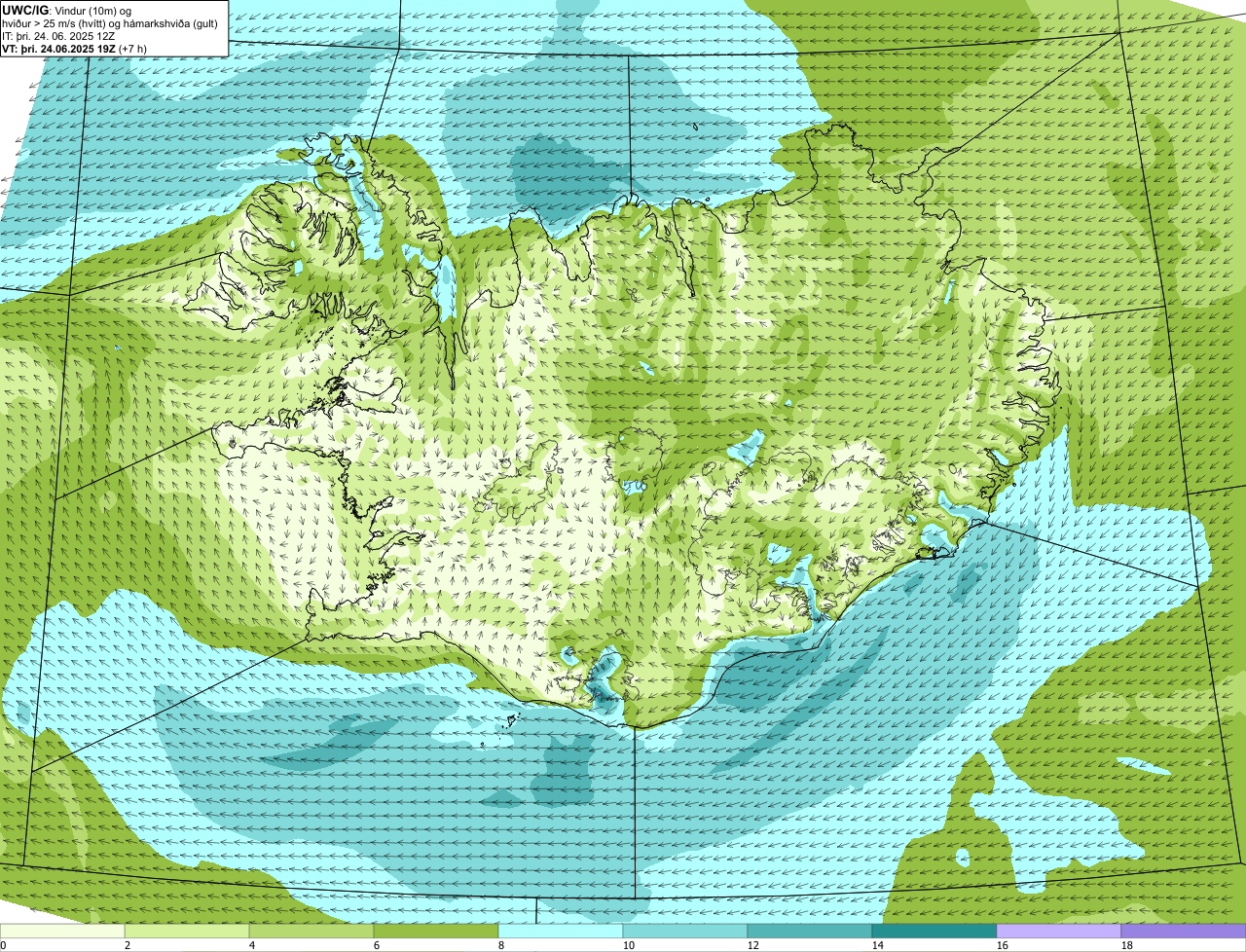
Task: Click the "6" label on the colour scale
Action: [x=377, y=945]
